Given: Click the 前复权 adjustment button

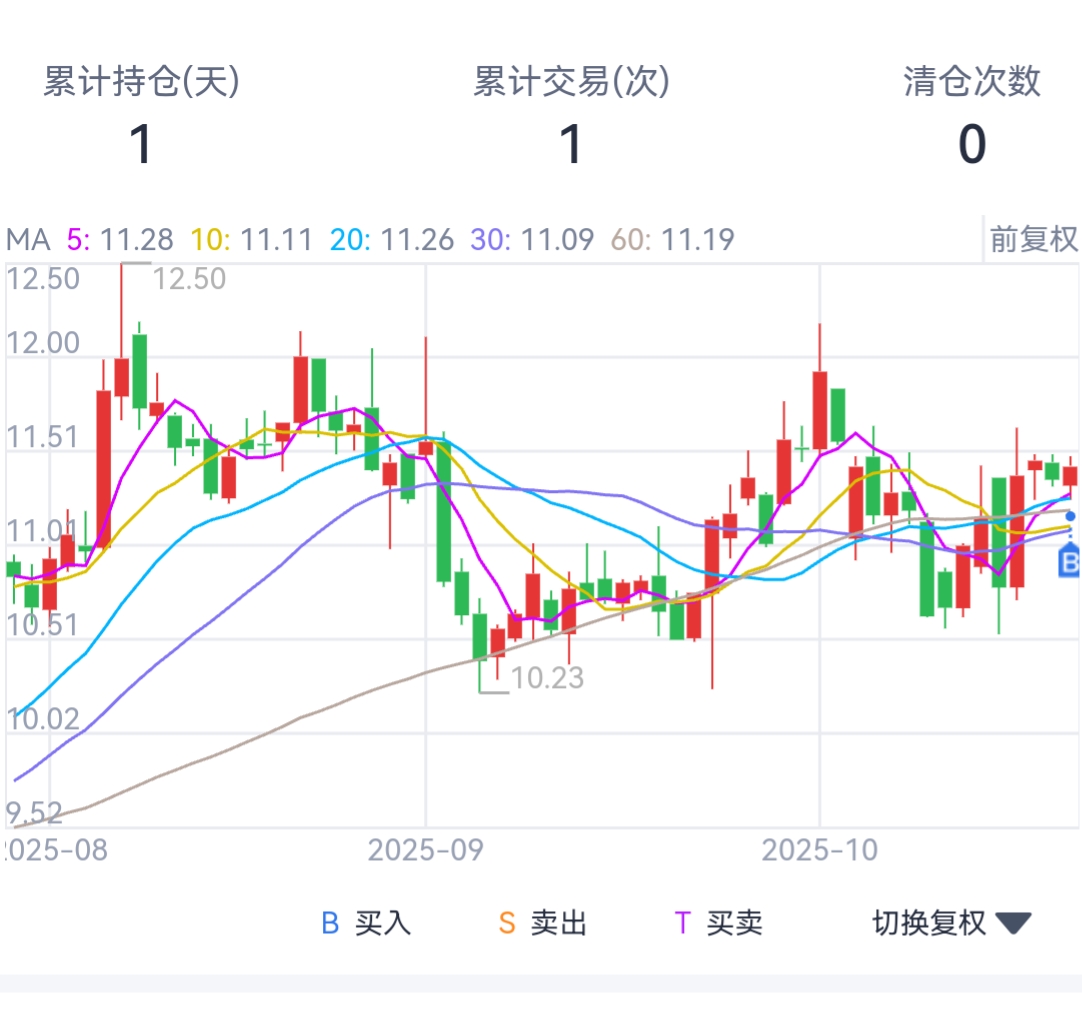Looking at the screenshot, I should coord(1034,239).
